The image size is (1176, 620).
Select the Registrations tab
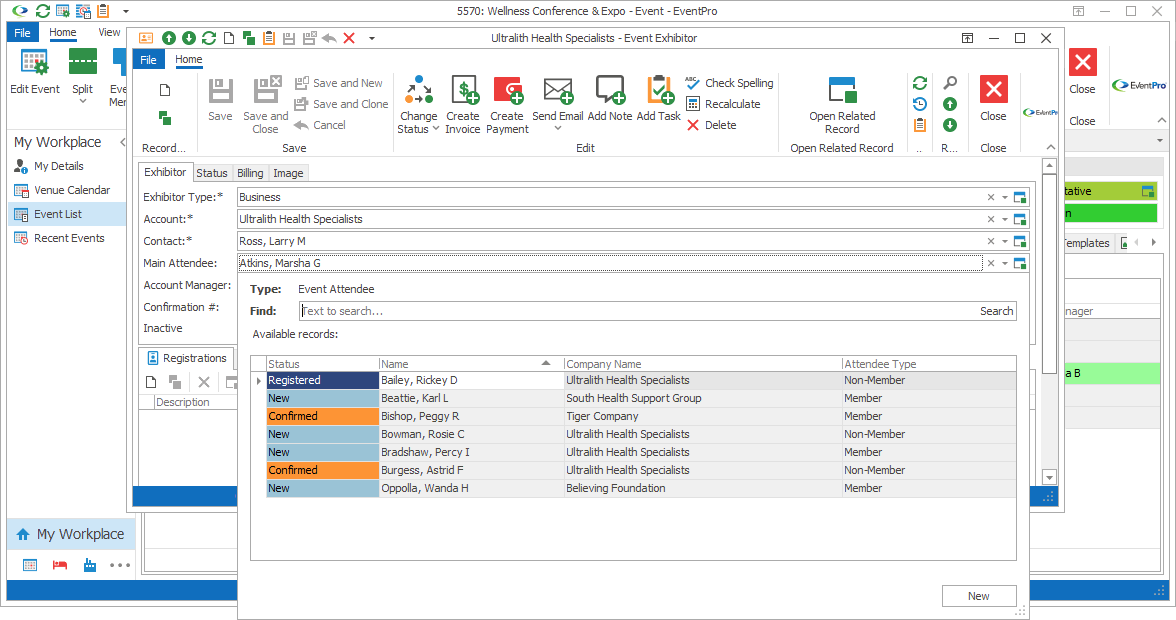pyautogui.click(x=187, y=358)
